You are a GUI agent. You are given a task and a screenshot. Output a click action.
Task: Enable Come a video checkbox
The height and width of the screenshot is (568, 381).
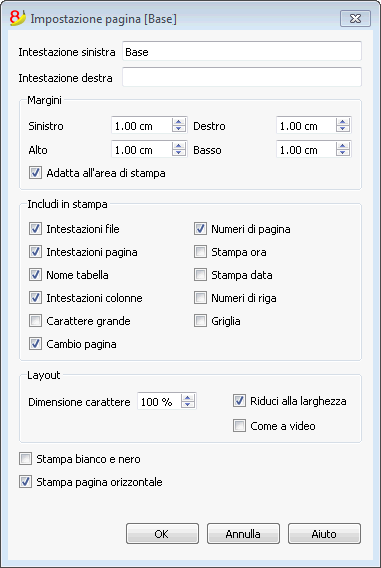[239, 426]
